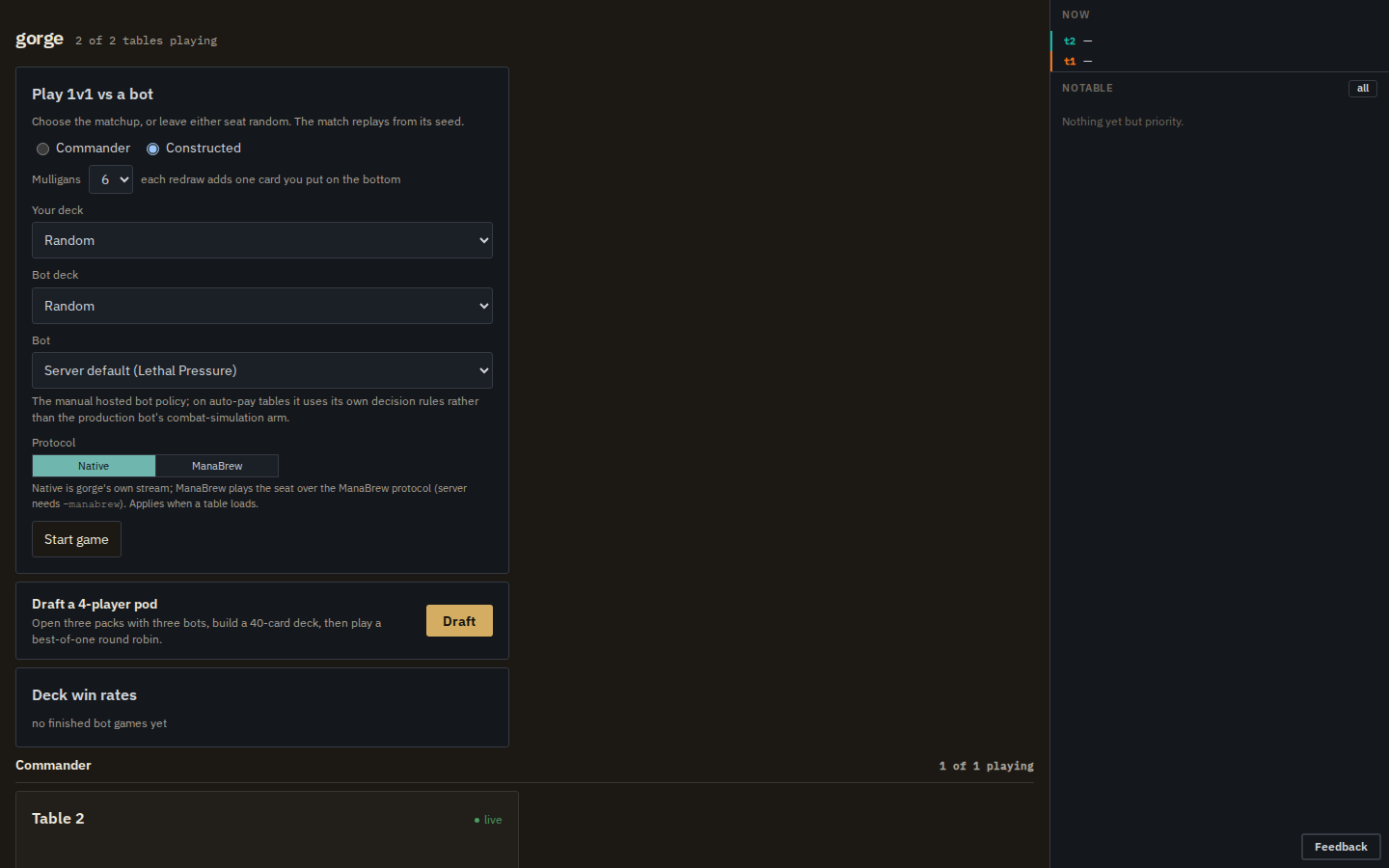
Task: Click the 'no finished bot games yet' text
Action: coord(99,723)
